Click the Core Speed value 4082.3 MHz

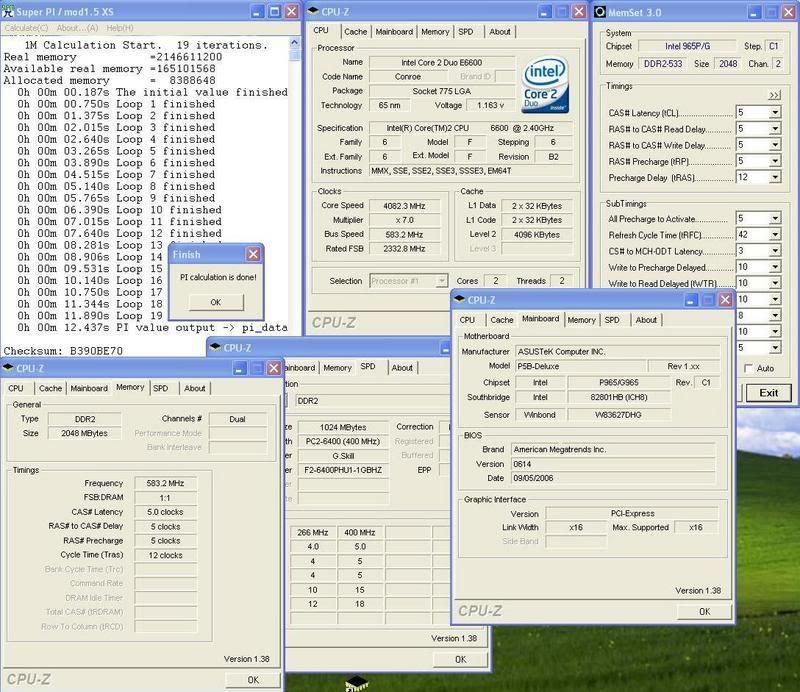(x=404, y=206)
